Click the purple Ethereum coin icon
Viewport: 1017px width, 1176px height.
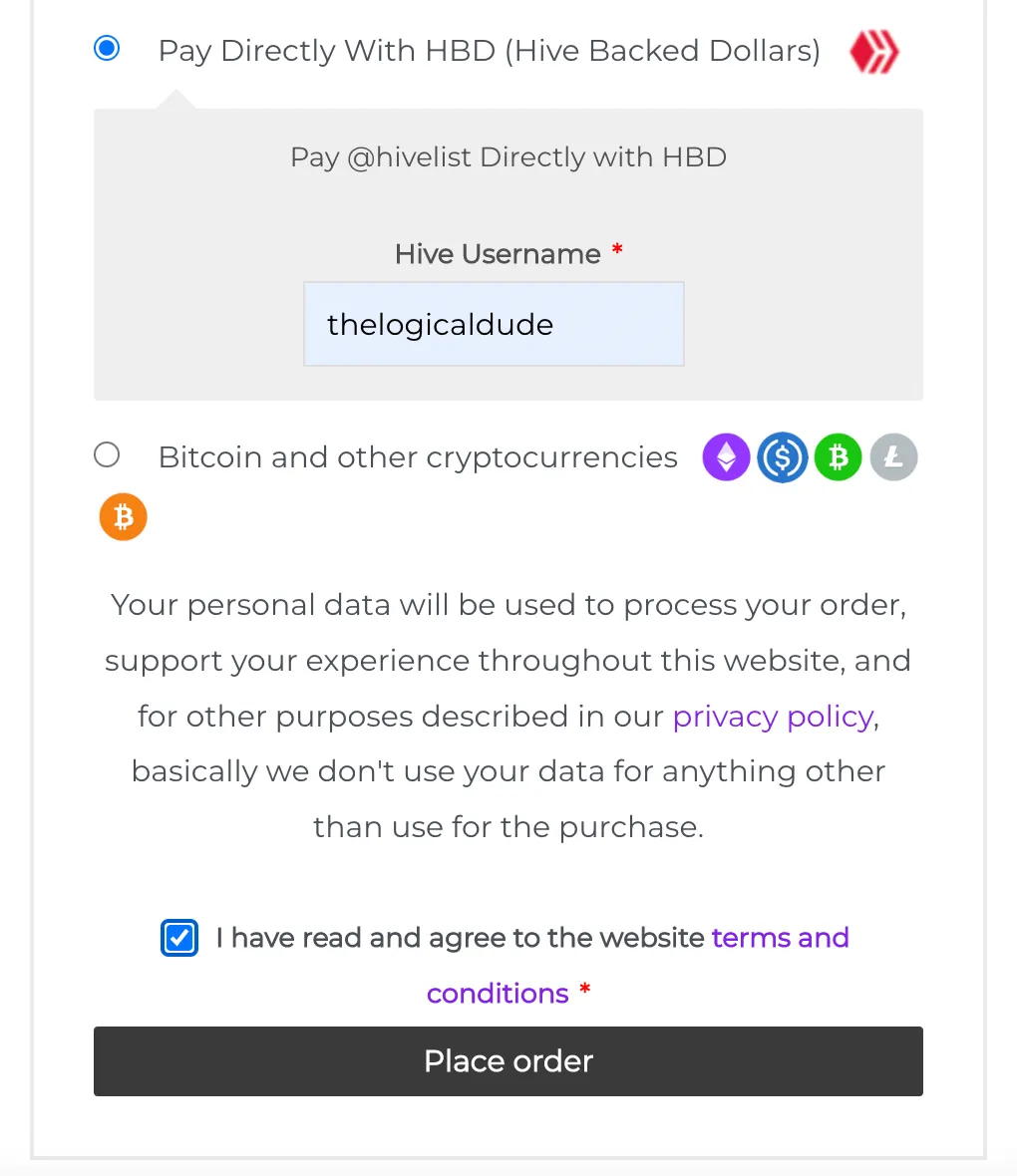point(726,456)
